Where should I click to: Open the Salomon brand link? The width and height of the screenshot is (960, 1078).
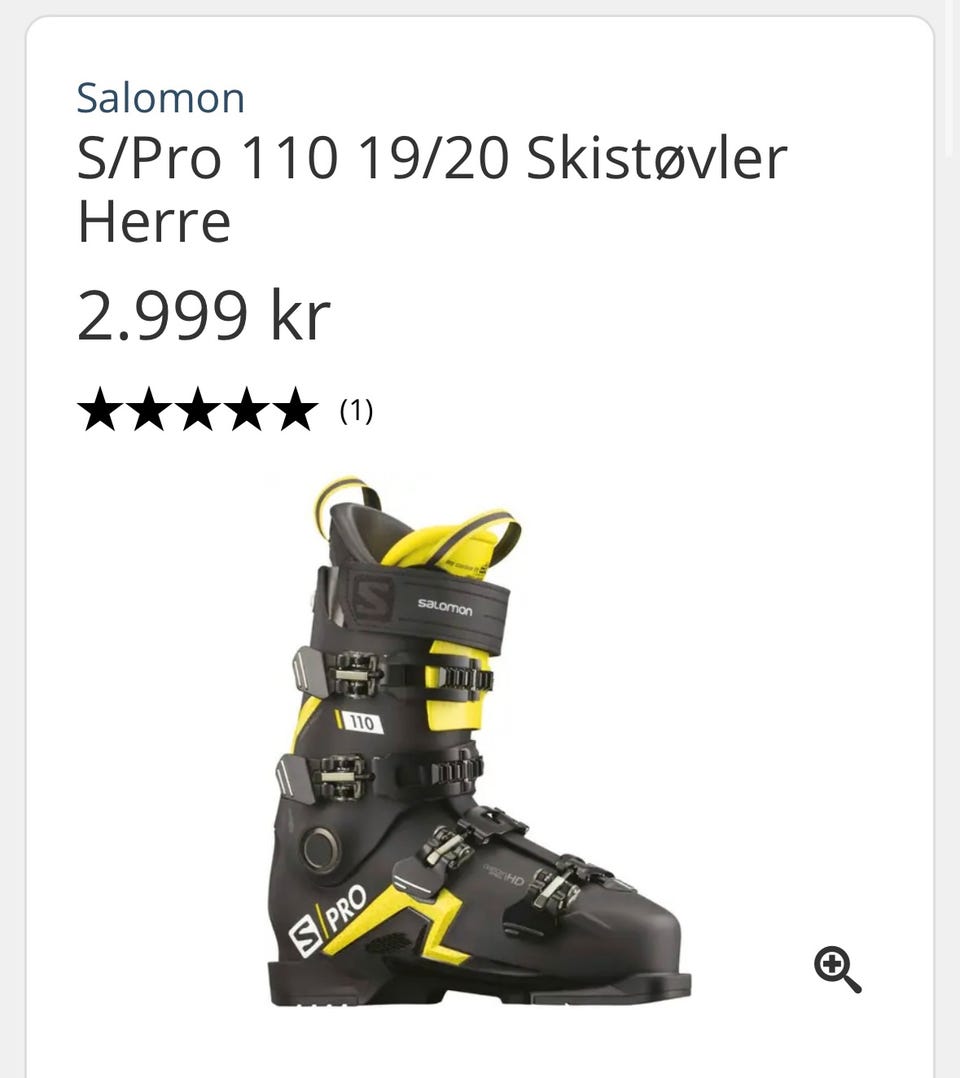tap(160, 98)
